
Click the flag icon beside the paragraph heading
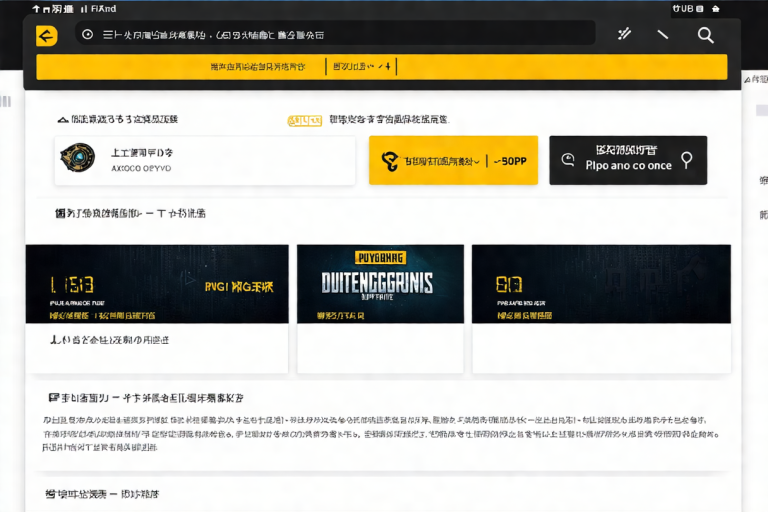(x=54, y=397)
